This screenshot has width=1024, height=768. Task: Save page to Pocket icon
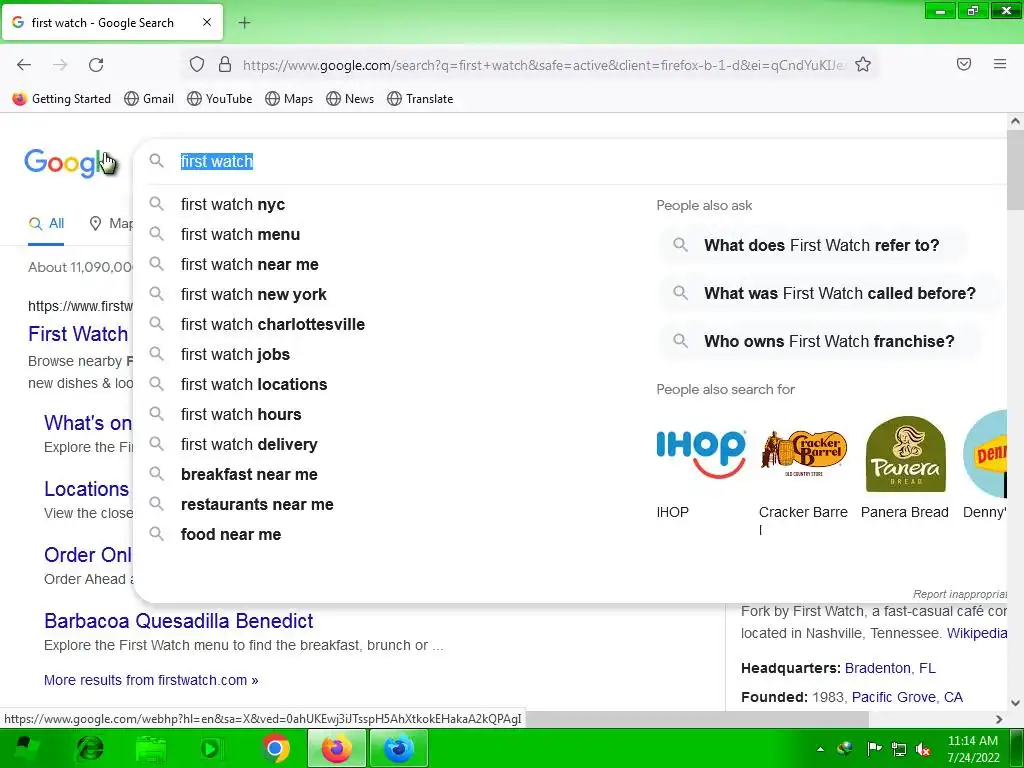[x=964, y=64]
